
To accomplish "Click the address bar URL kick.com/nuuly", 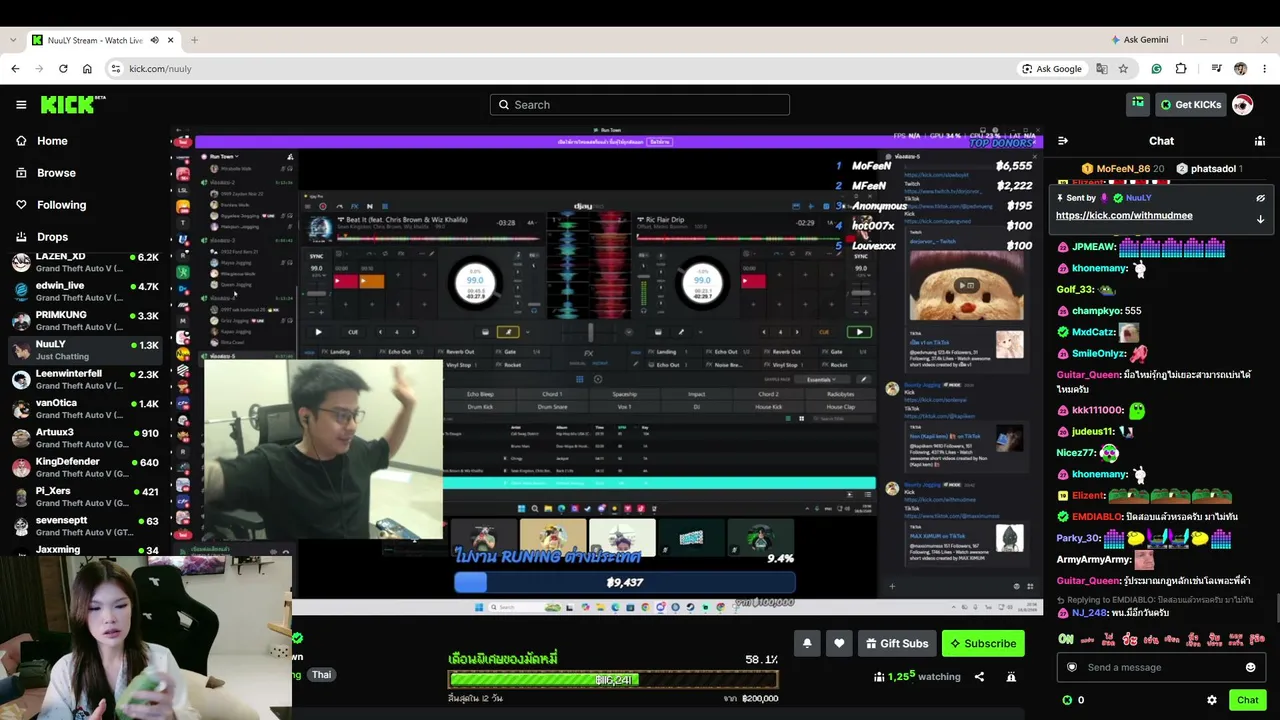I will [x=160, y=69].
